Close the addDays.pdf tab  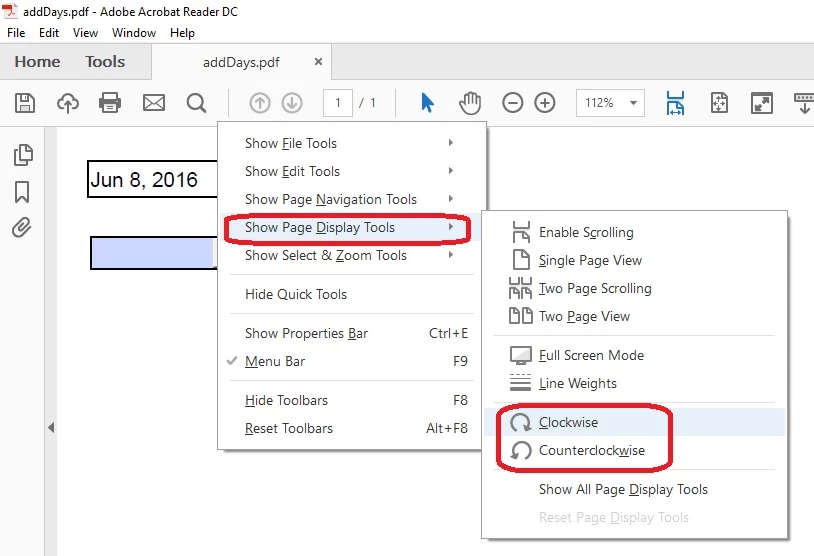[x=318, y=62]
